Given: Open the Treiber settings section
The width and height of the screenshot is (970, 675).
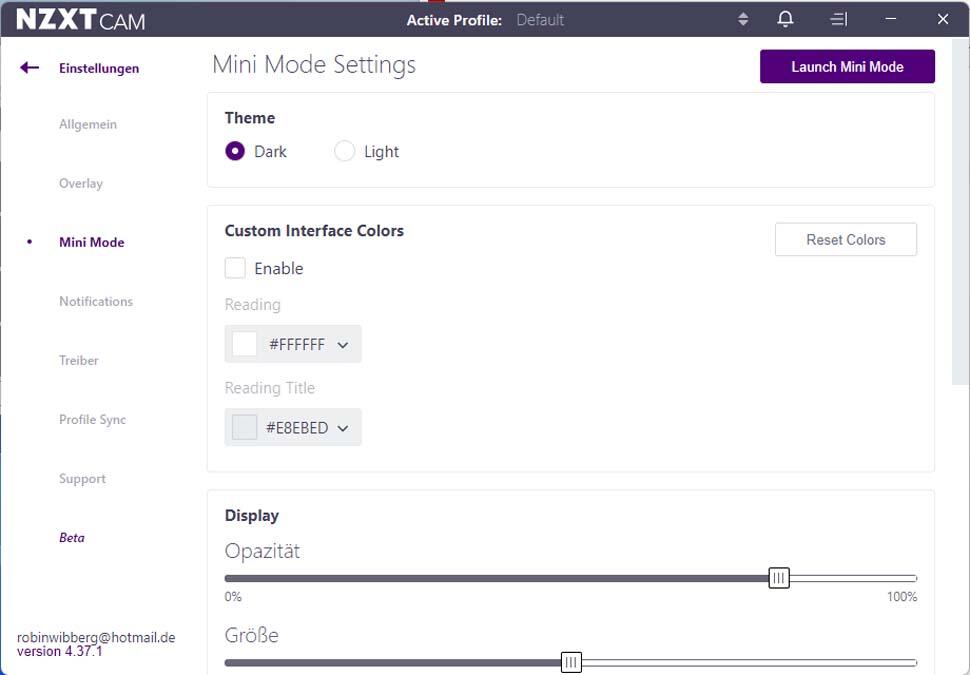Looking at the screenshot, I should coord(79,360).
